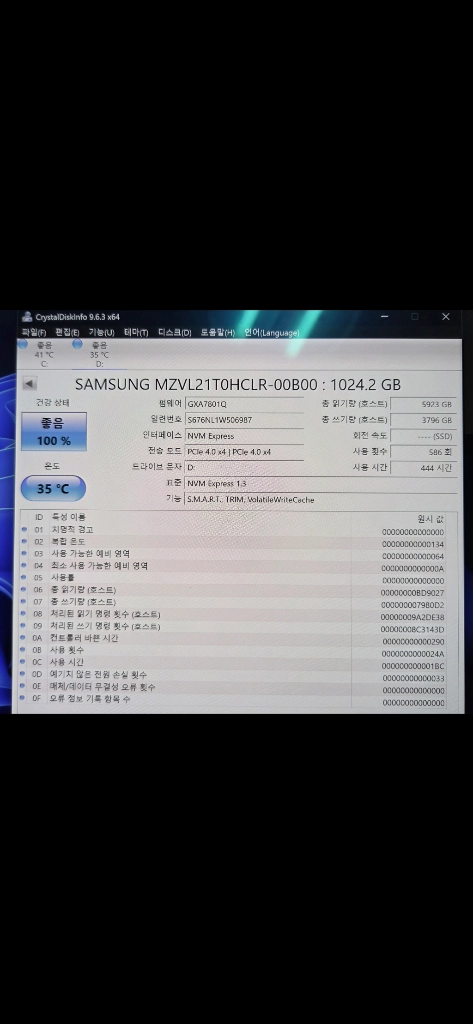473x1024 pixels.
Task: Select row 0C 사용 시간 attribute
Action: [x=234, y=663]
